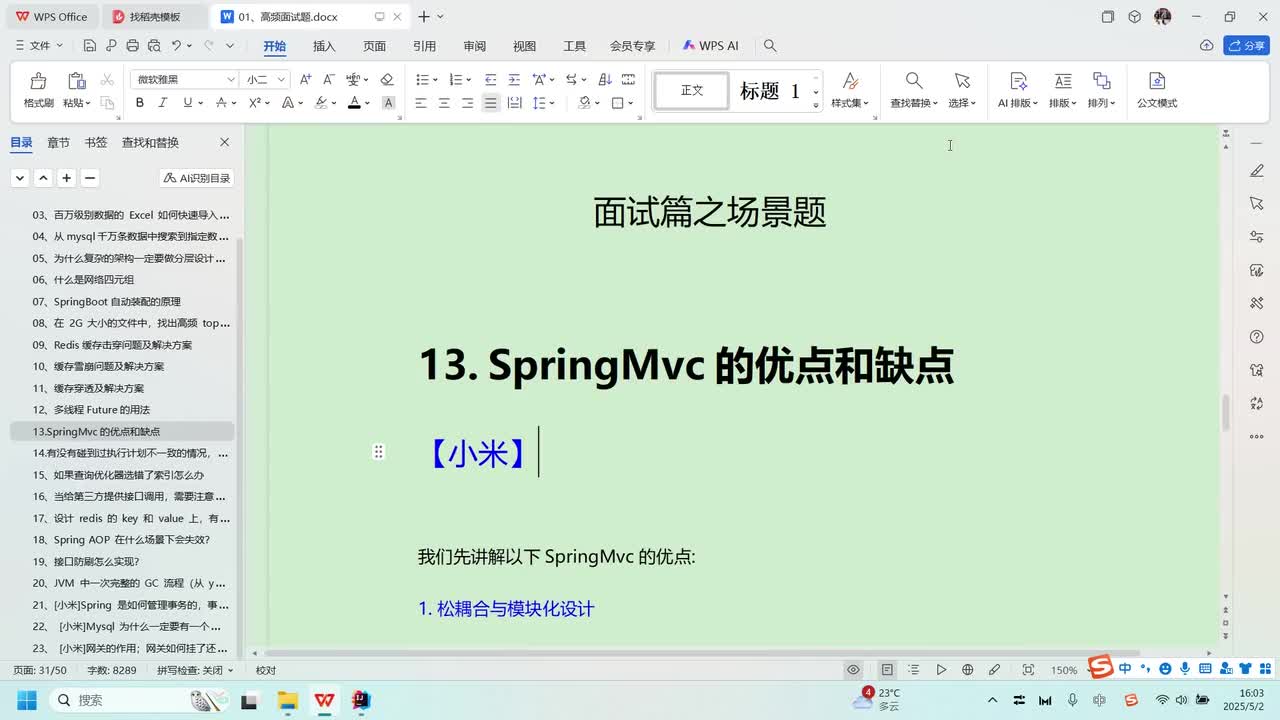
Task: Open the 章节 tab in navigation pane
Action: point(58,143)
